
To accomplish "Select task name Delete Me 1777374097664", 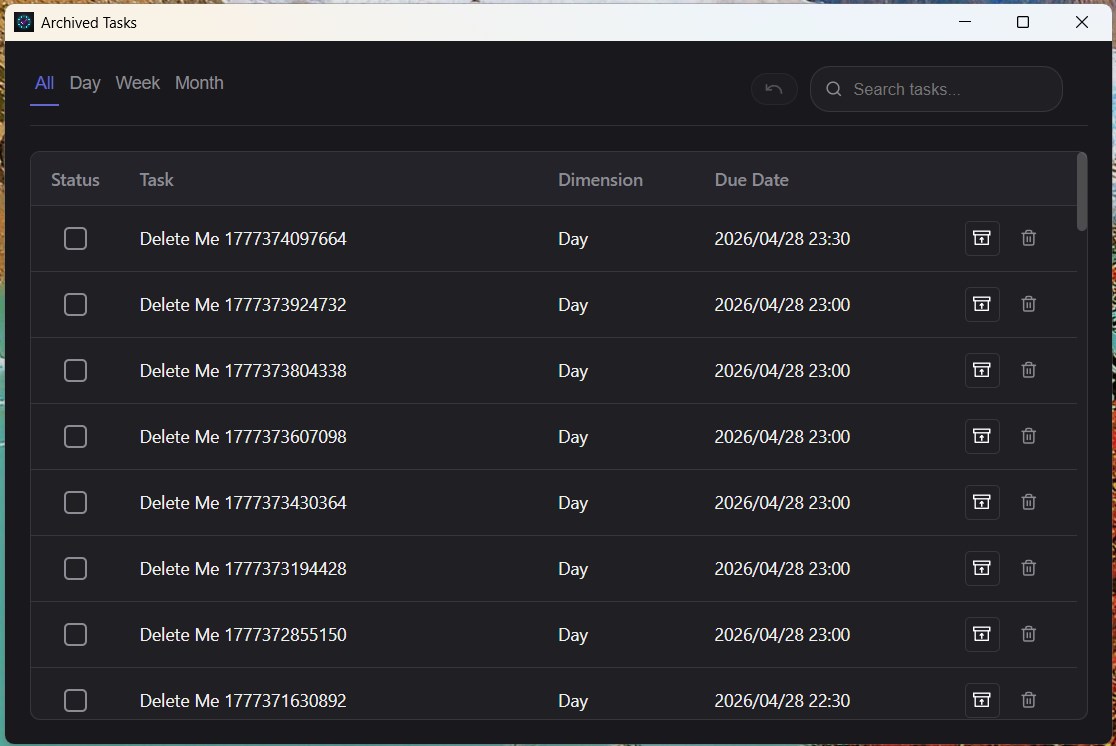I will [x=243, y=238].
